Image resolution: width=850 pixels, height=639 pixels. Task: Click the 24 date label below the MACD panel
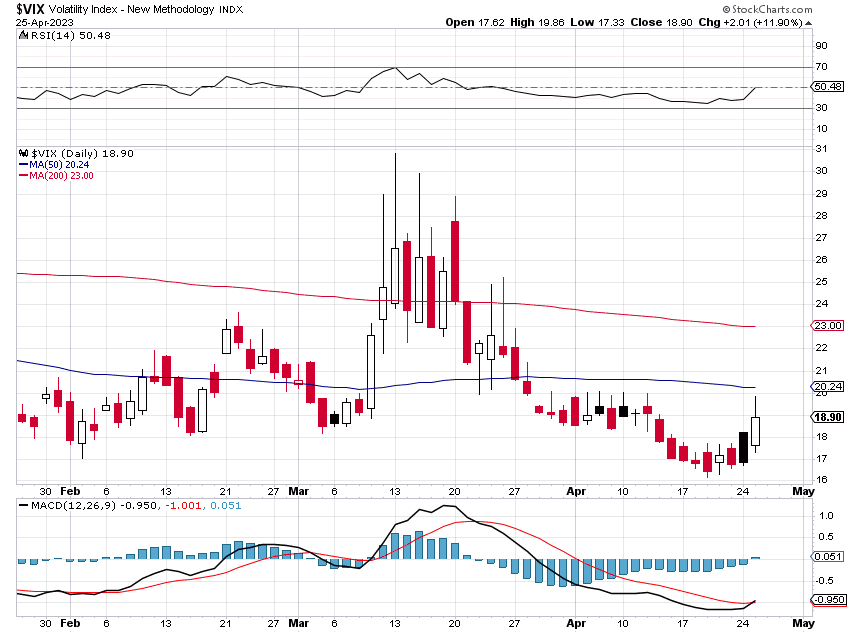[x=743, y=623]
